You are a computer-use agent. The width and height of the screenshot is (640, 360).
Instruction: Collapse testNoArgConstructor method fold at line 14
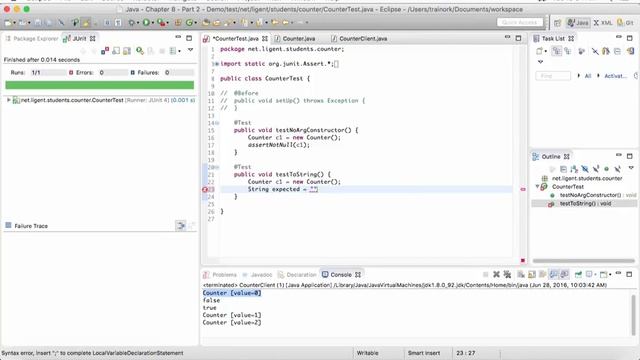point(217,123)
